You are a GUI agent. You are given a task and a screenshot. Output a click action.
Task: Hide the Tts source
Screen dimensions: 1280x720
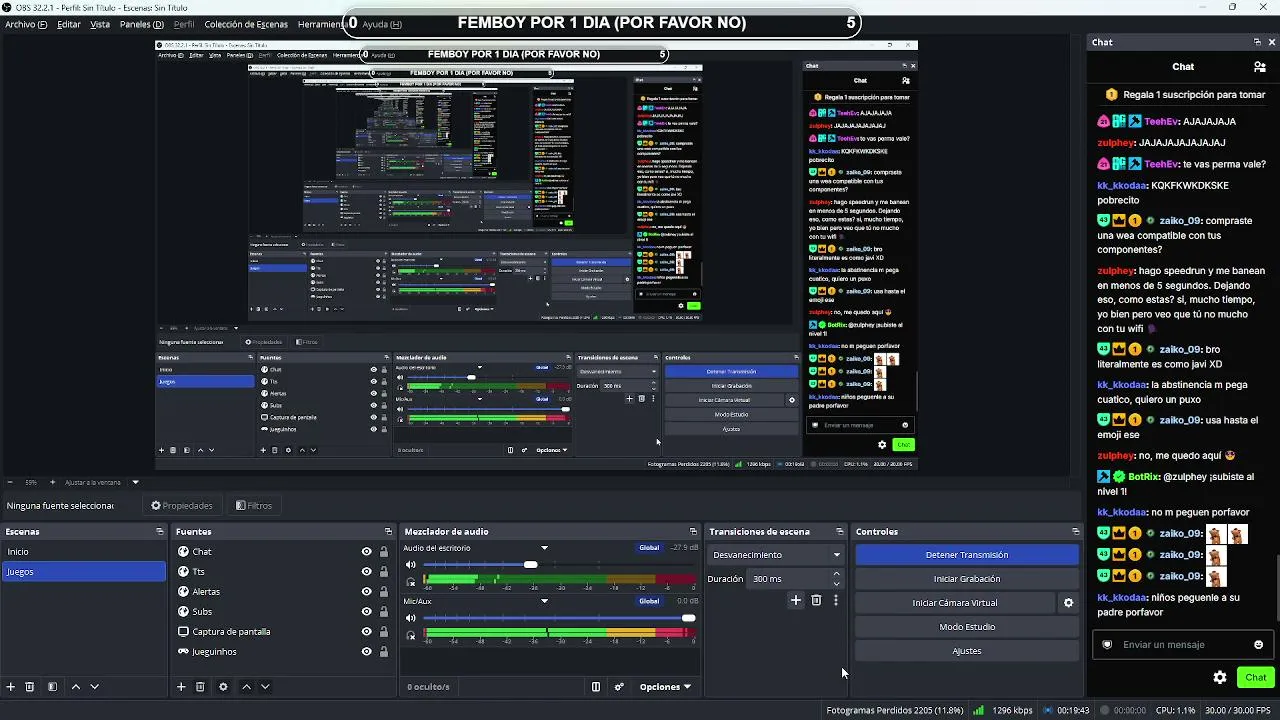[366, 572]
